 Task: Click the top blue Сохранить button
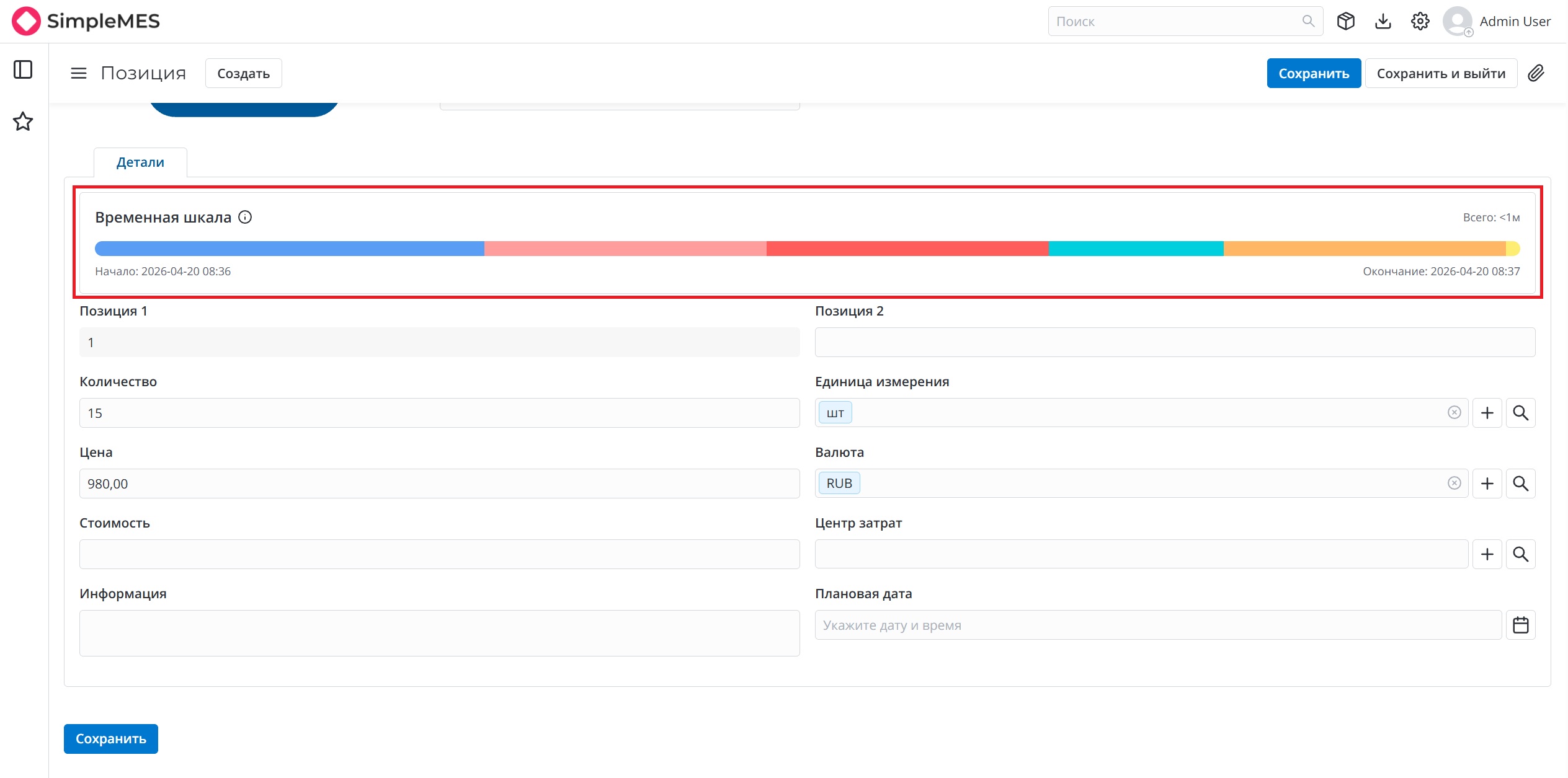click(1314, 73)
